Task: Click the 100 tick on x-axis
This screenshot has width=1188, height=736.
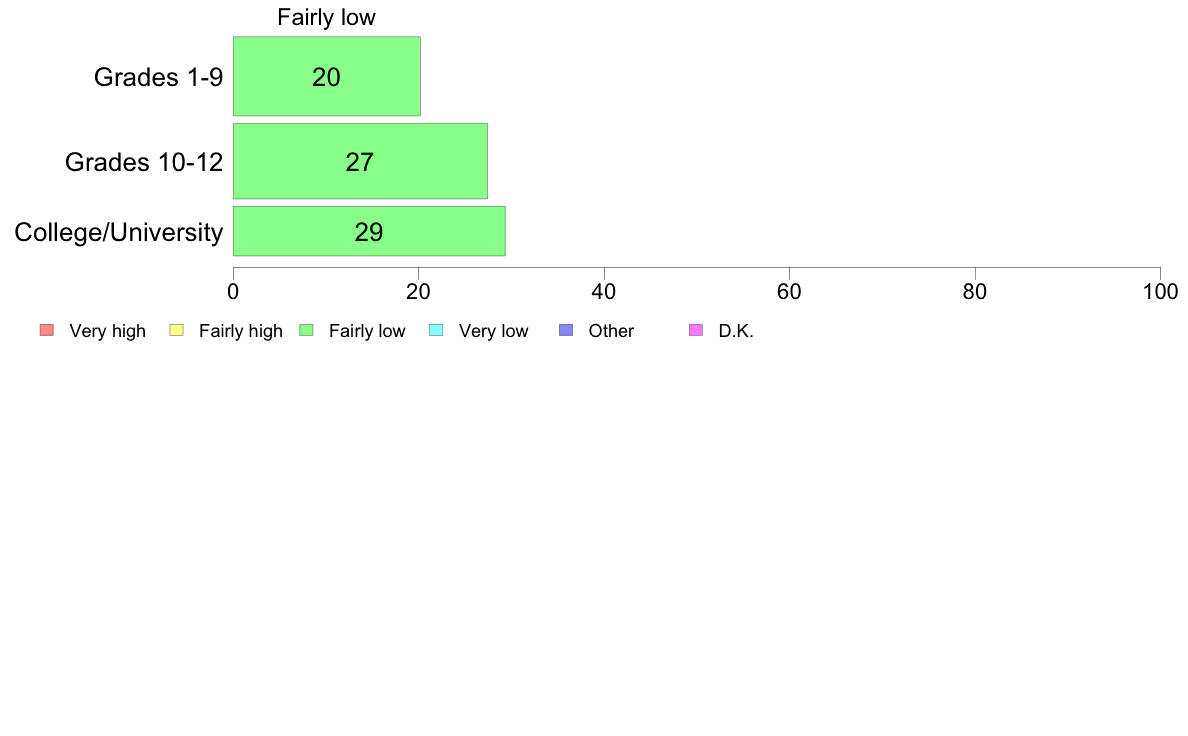Action: pos(1160,292)
